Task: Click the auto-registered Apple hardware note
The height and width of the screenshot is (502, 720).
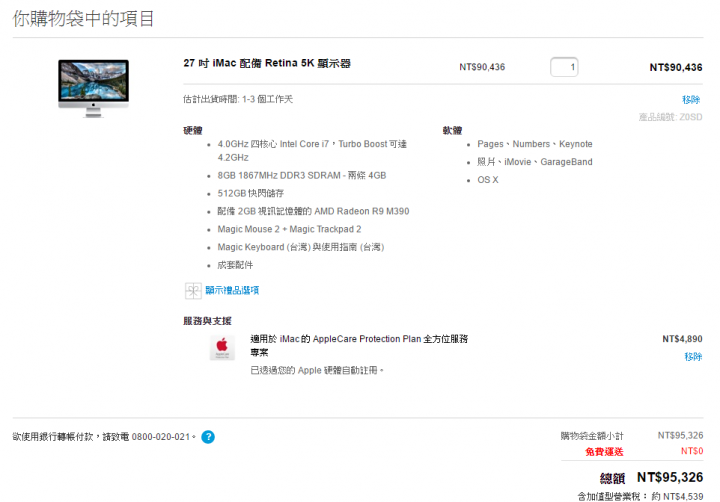Action: [317, 371]
